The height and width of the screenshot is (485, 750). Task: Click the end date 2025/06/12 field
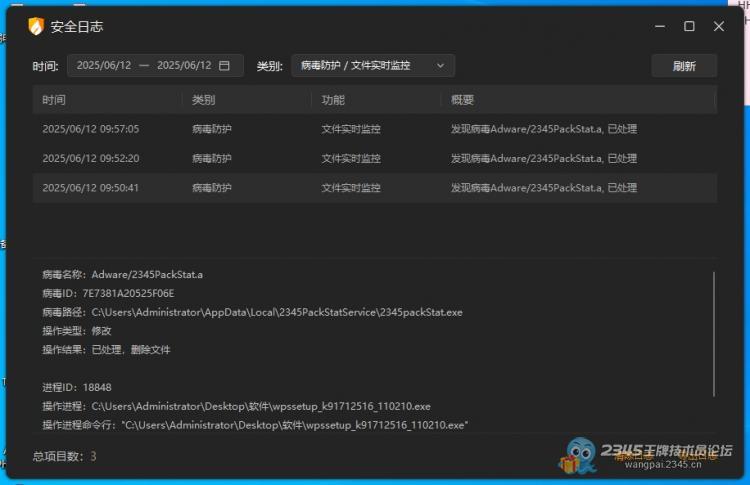184,66
